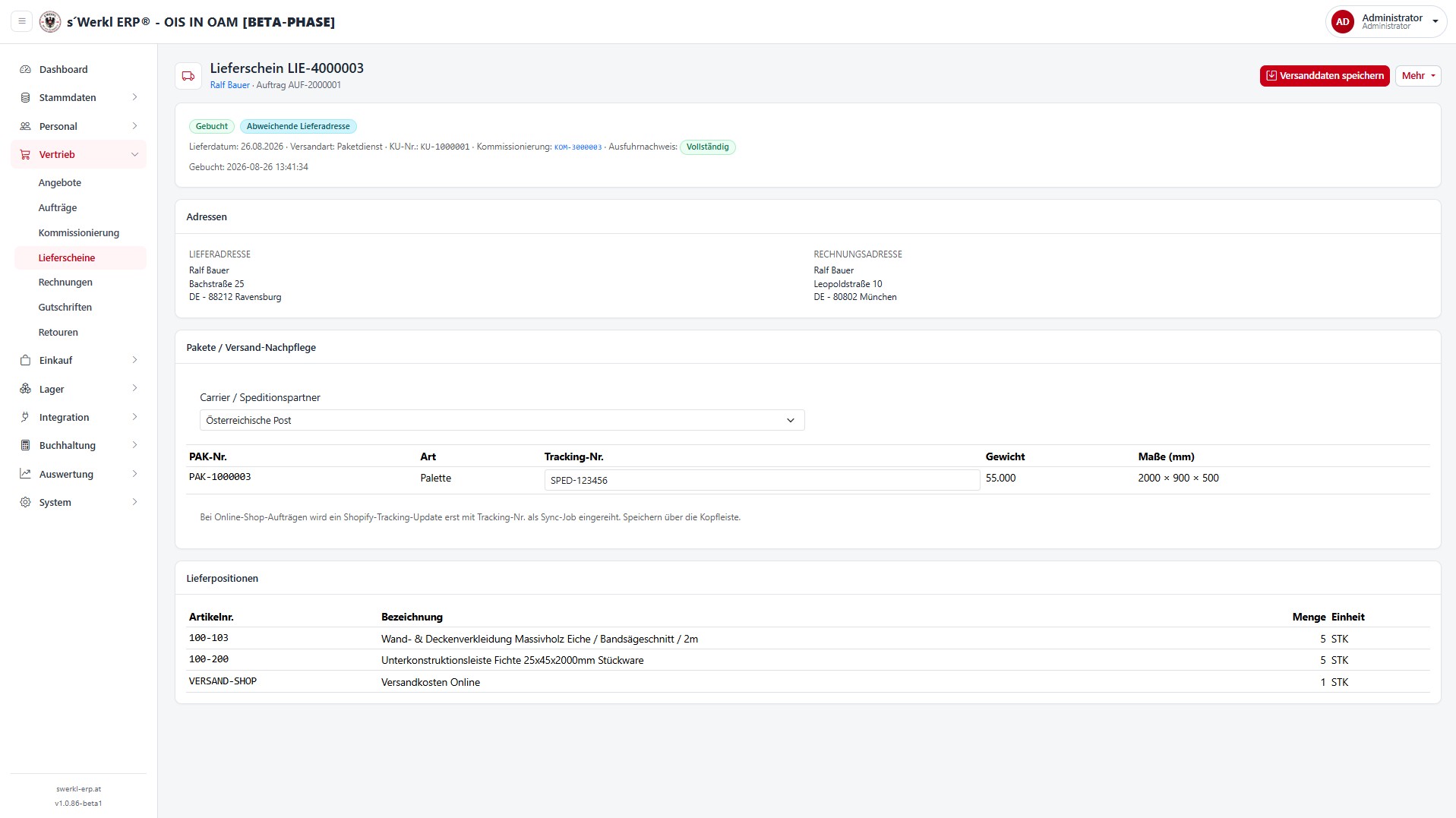Open the Mehr dropdown button
Viewport: 1456px width, 818px height.
(x=1417, y=75)
